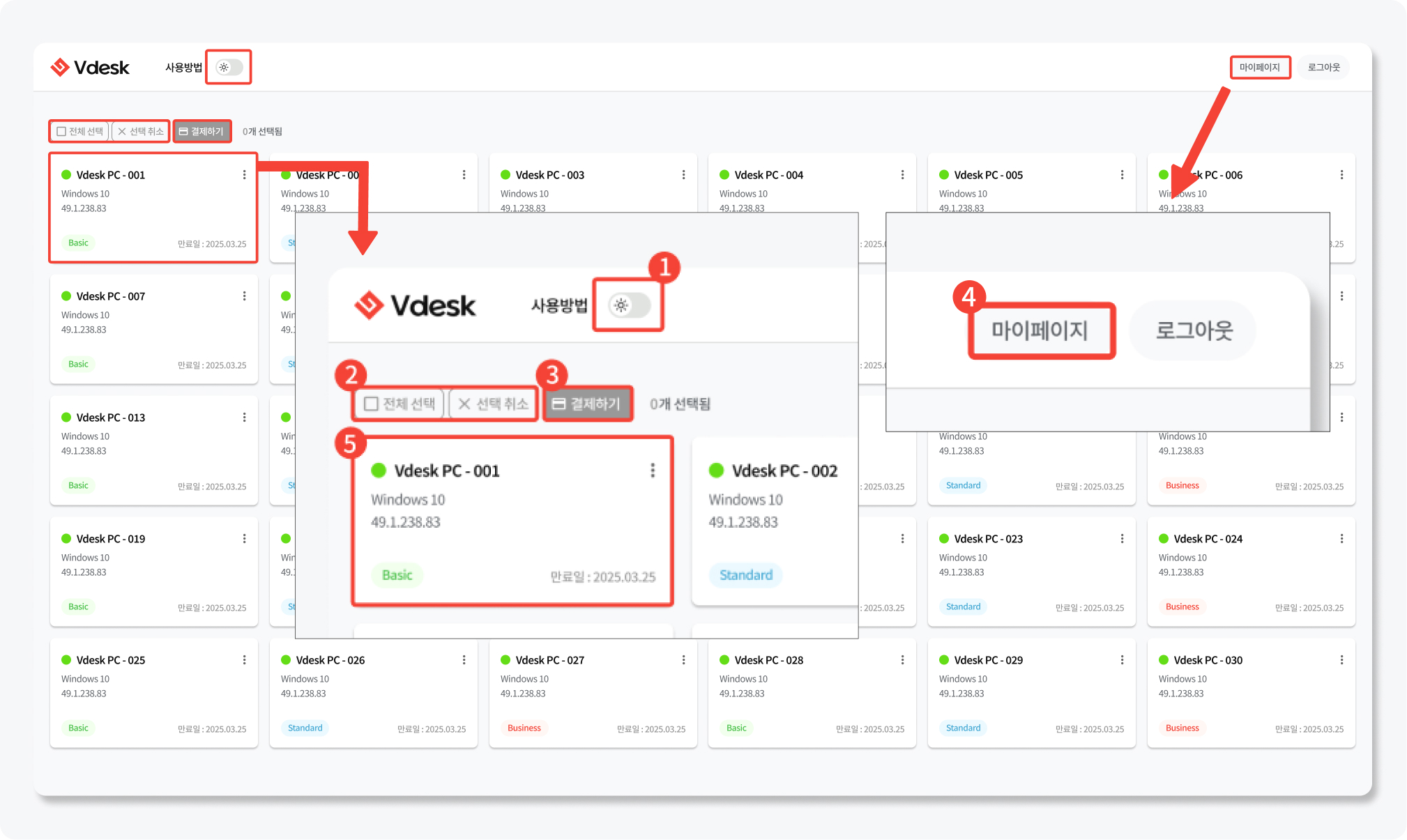Viewport: 1407px width, 840px height.
Task: Click the small 0개 선택됨 counter in the page toolbar
Action: [x=262, y=131]
